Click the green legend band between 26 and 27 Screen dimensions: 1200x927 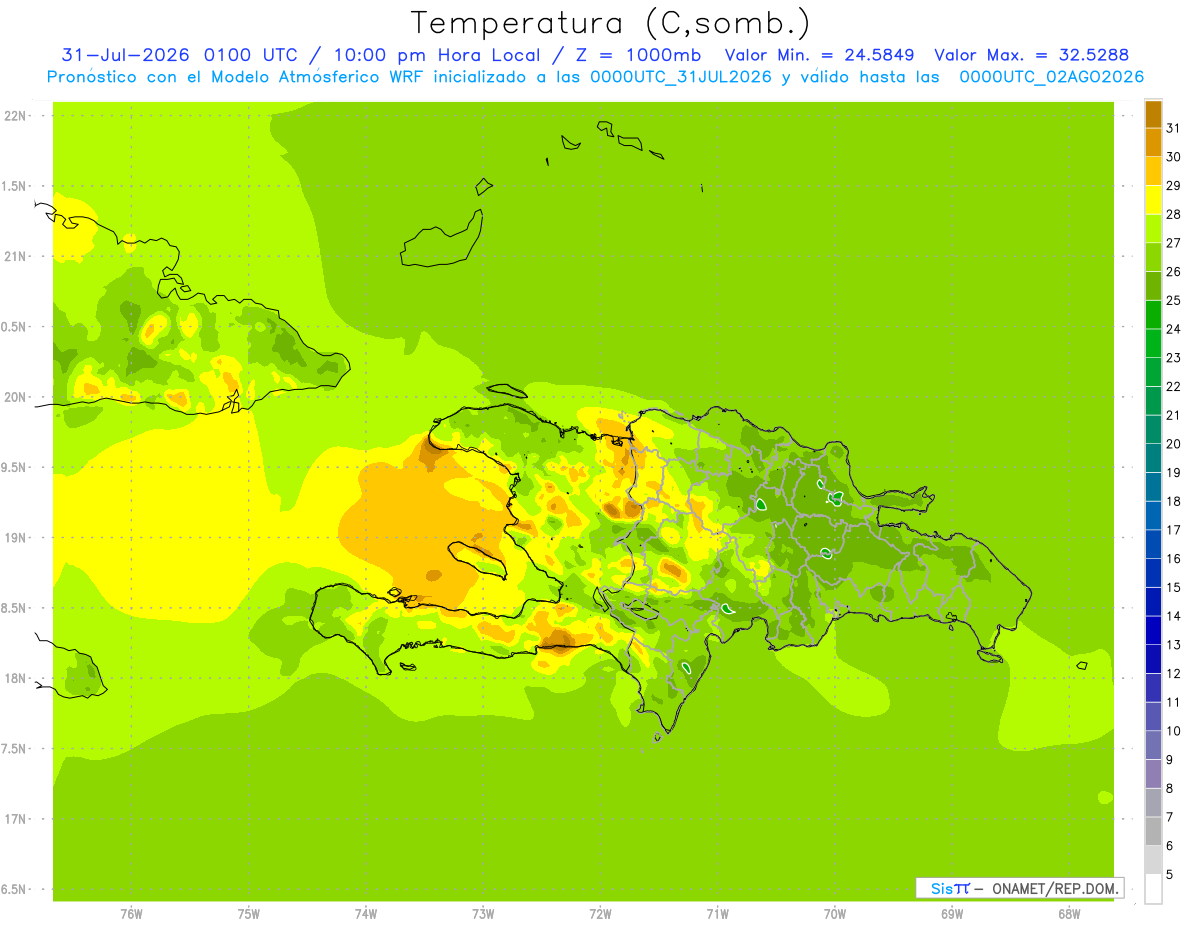tap(1153, 257)
